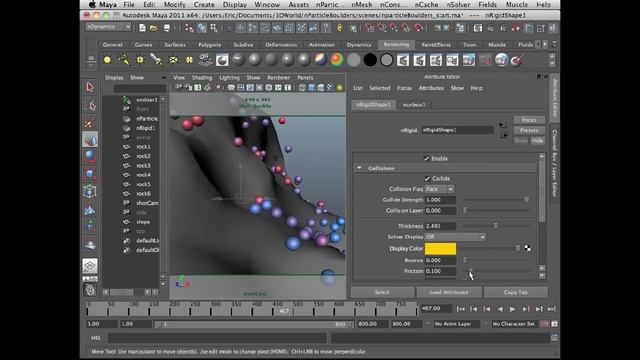
Task: Select shotCam in the outliner
Action: click(147, 203)
